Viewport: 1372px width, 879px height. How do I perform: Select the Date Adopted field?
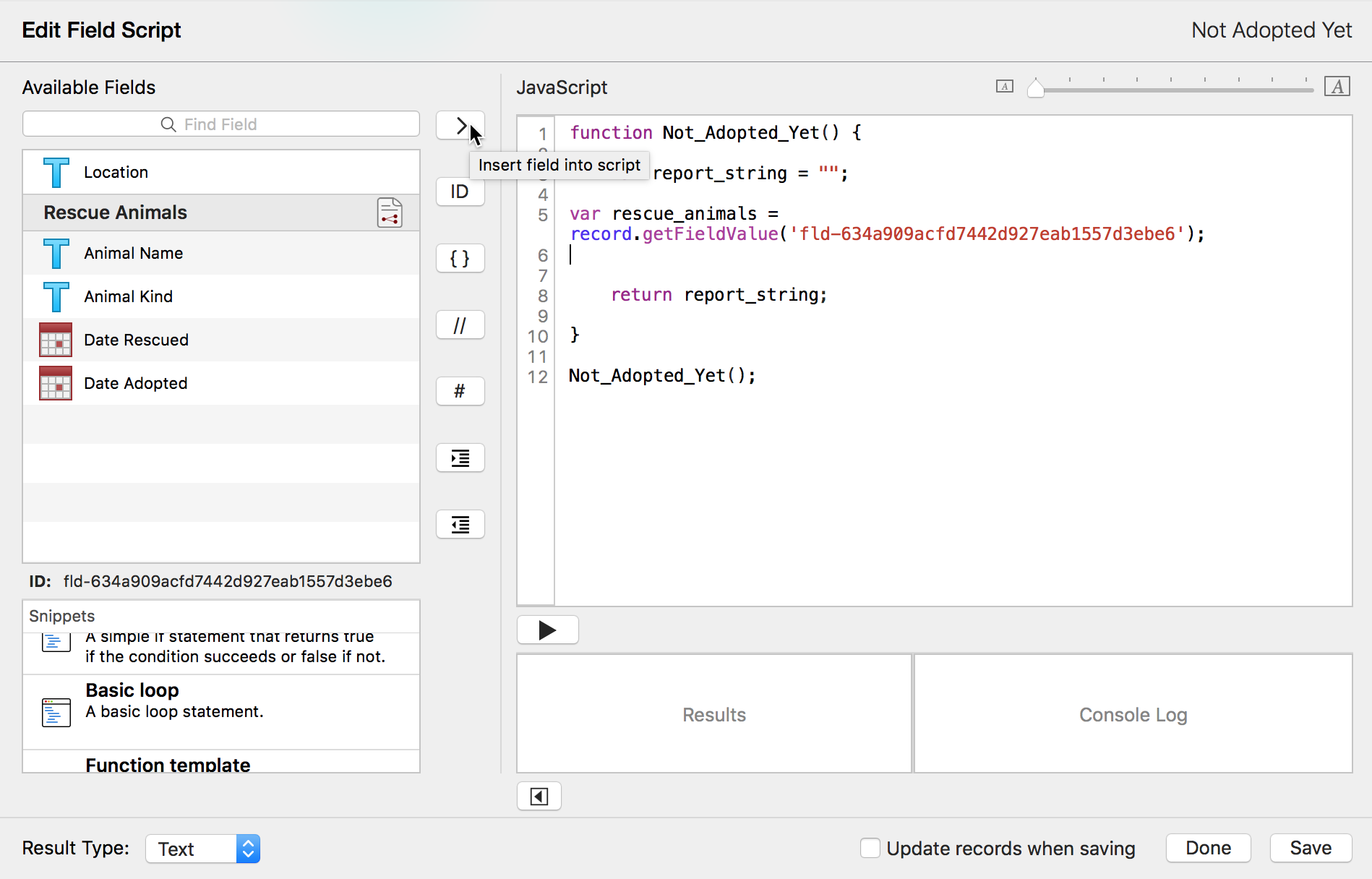tap(221, 383)
